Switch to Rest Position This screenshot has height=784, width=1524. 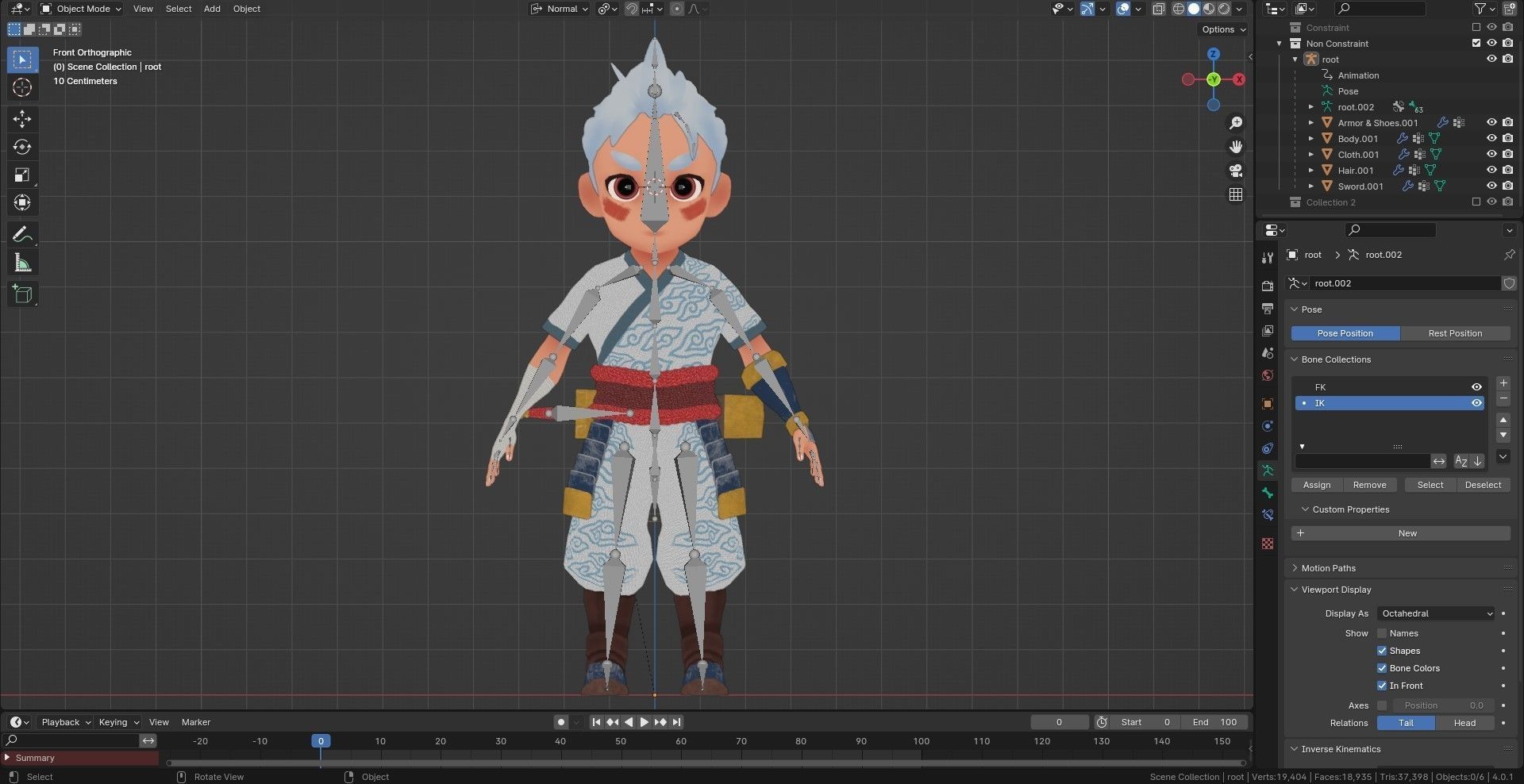pyautogui.click(x=1455, y=333)
